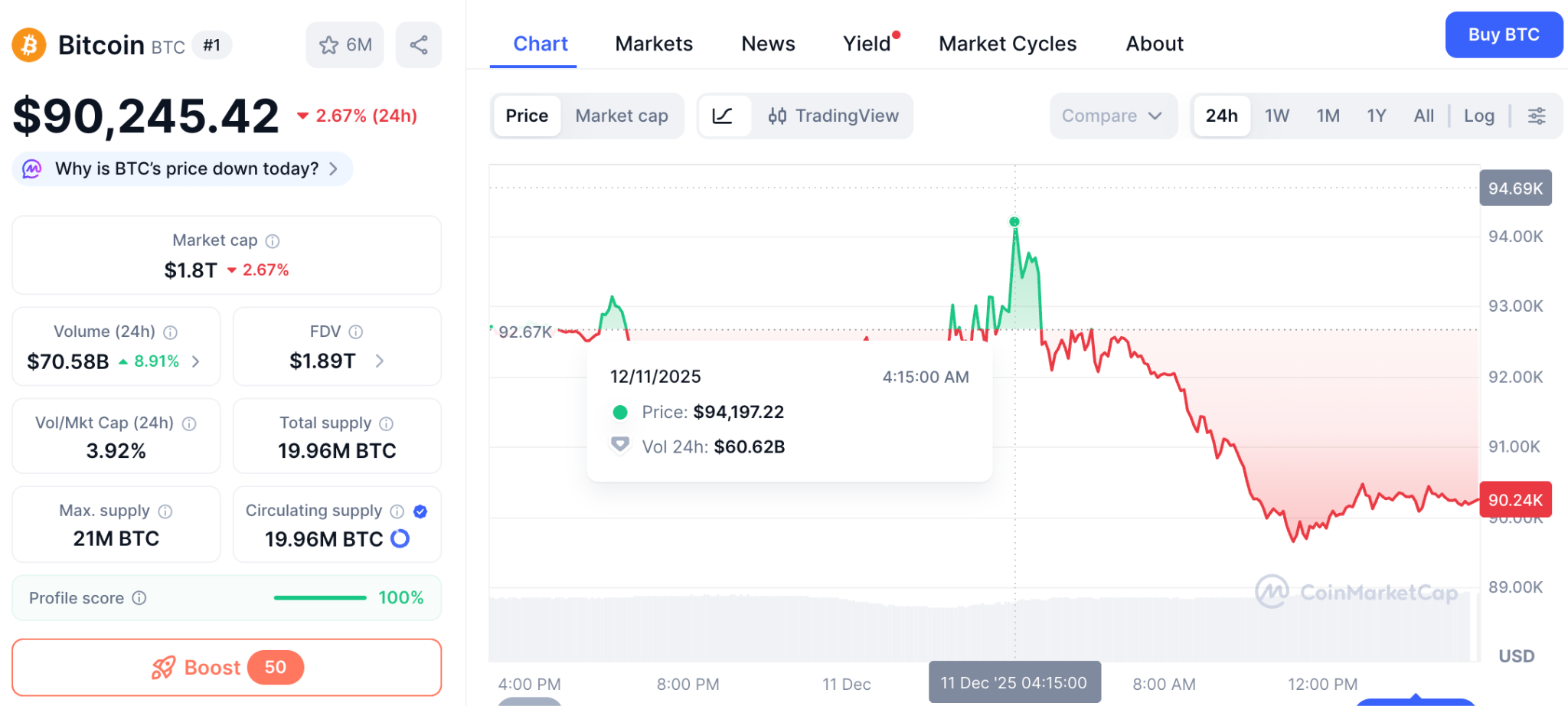This screenshot has height=706, width=1568.
Task: Click the verified blue check badge
Action: pos(420,512)
